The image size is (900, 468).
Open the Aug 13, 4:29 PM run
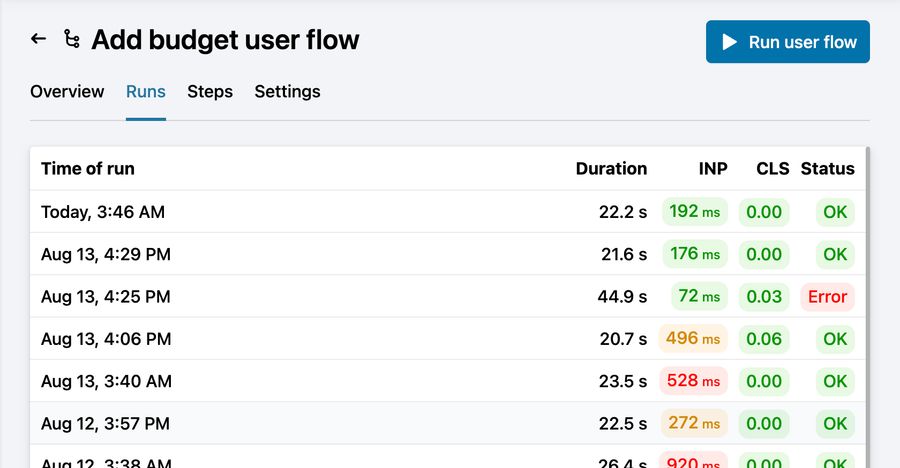pyautogui.click(x=106, y=254)
